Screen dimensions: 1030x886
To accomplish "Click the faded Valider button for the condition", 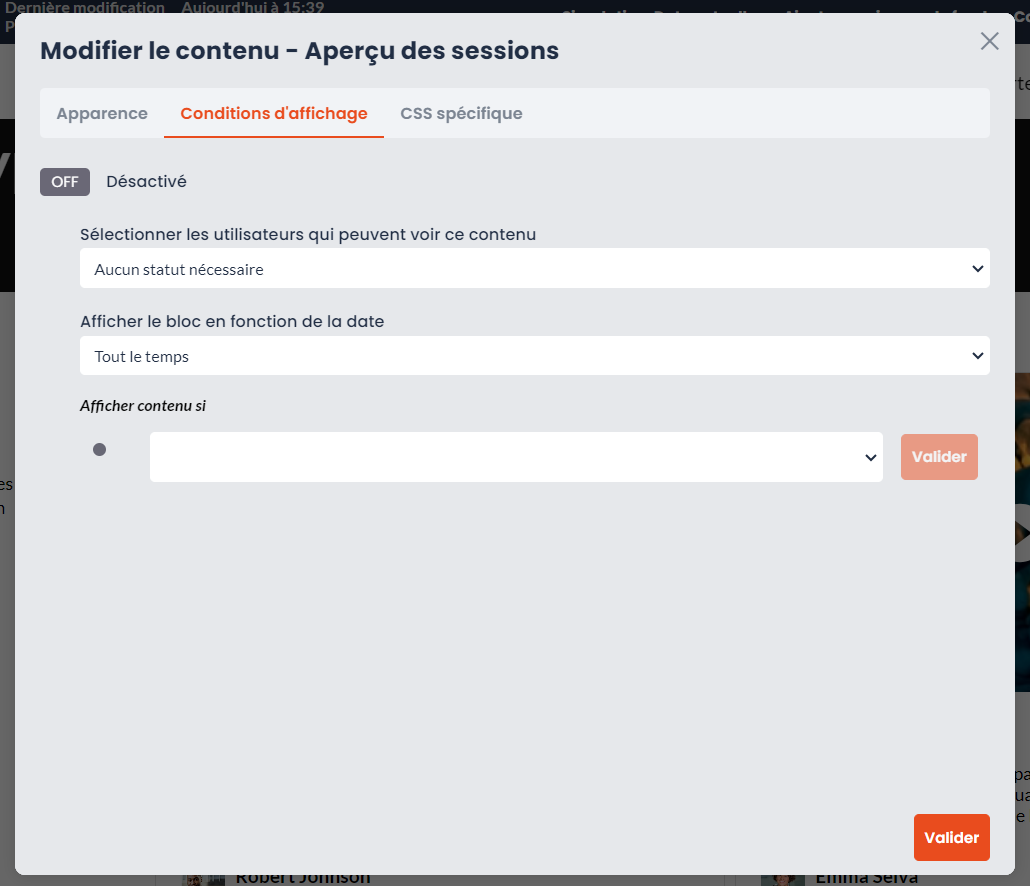I will click(x=939, y=457).
